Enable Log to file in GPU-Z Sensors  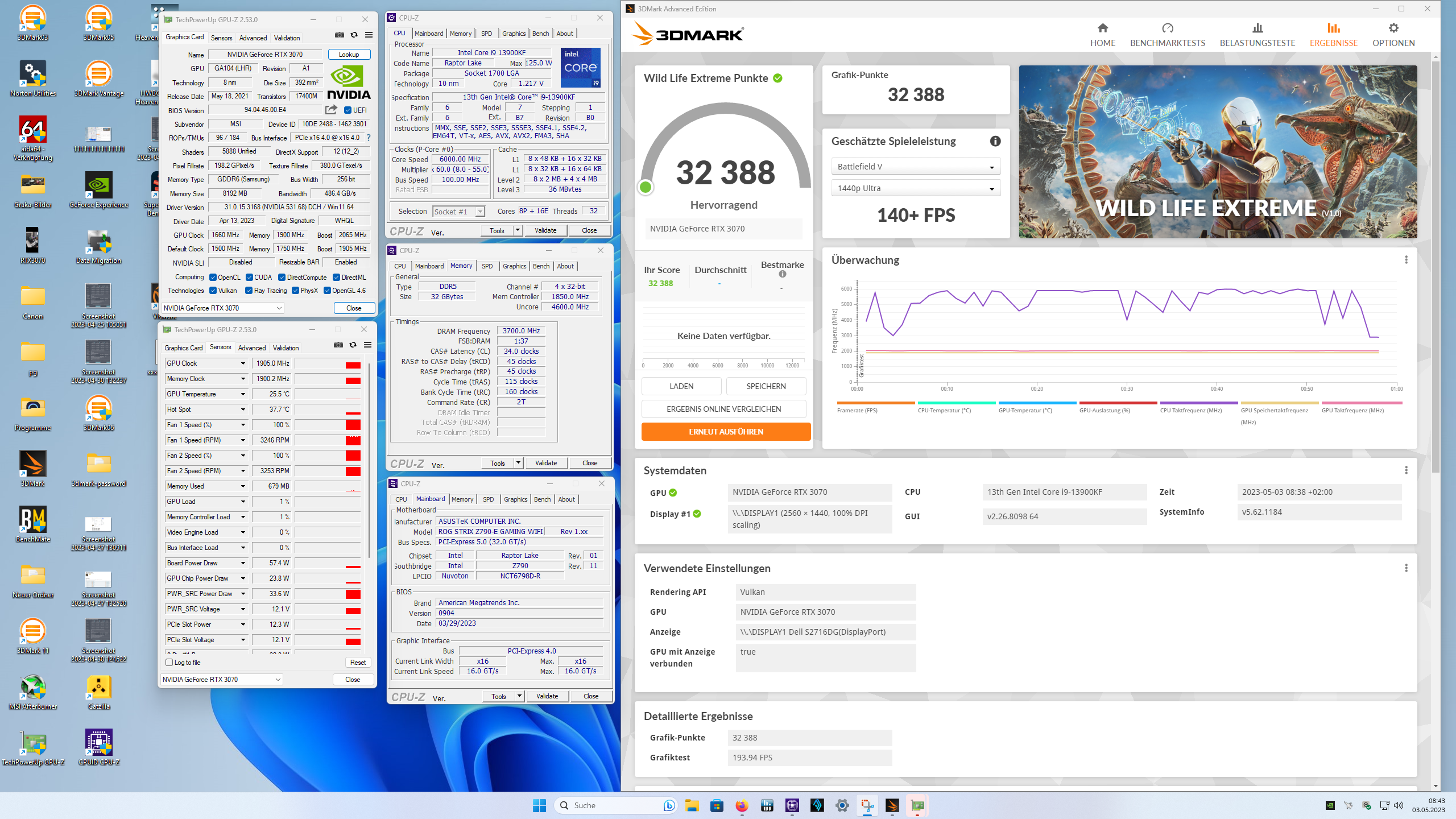(x=169, y=663)
